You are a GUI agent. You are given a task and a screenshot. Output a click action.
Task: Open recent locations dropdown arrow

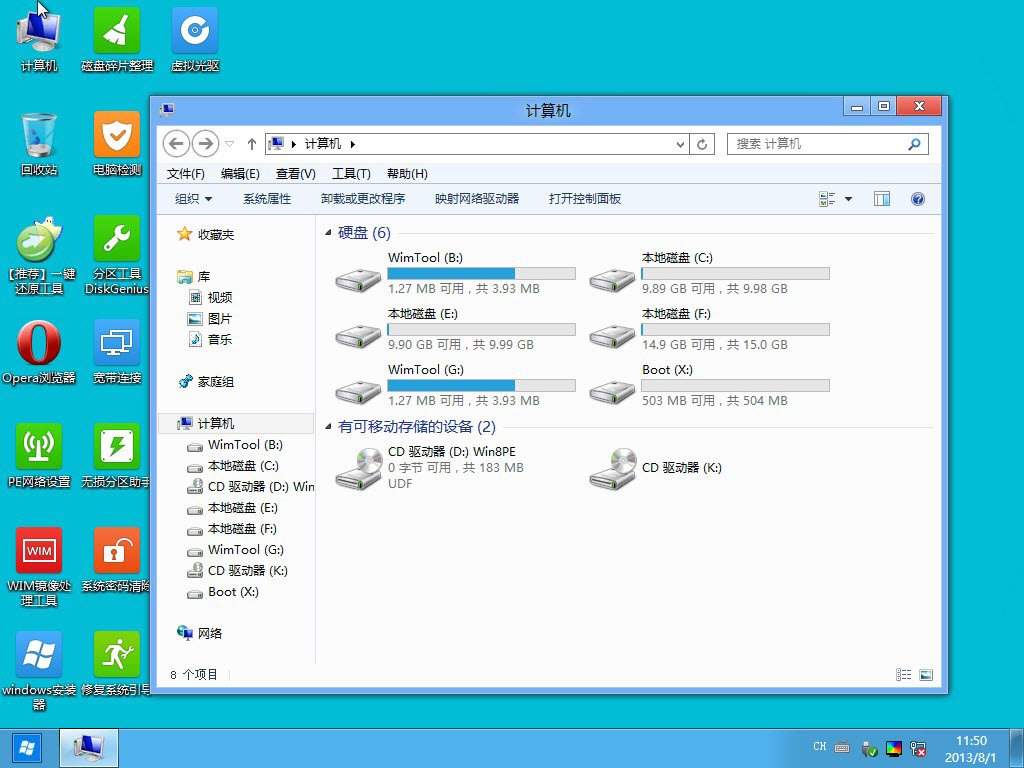coord(229,144)
